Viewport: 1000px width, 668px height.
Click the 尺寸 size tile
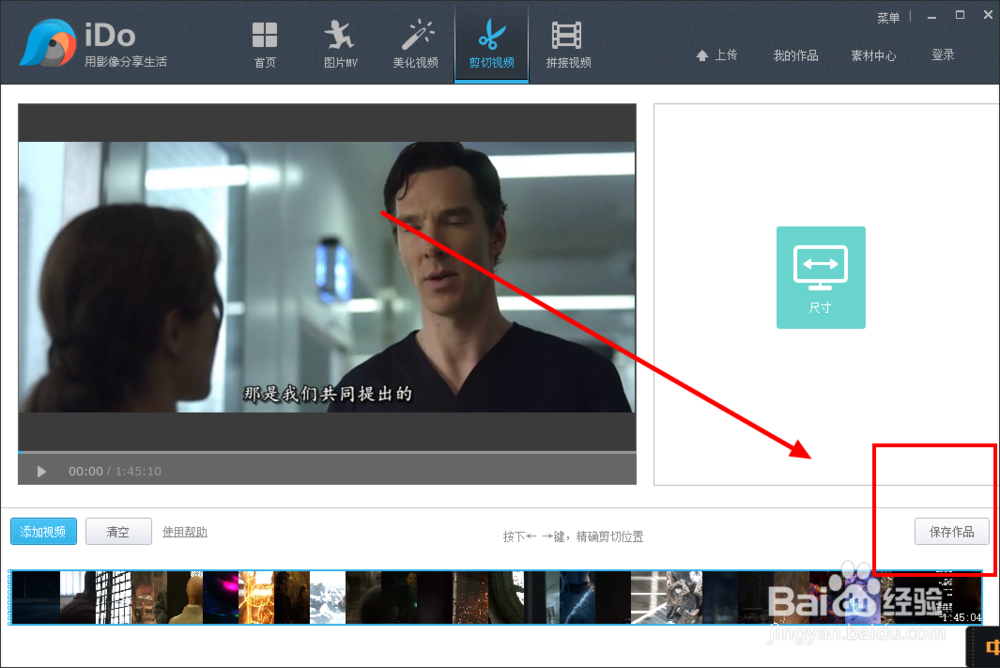pyautogui.click(x=821, y=278)
